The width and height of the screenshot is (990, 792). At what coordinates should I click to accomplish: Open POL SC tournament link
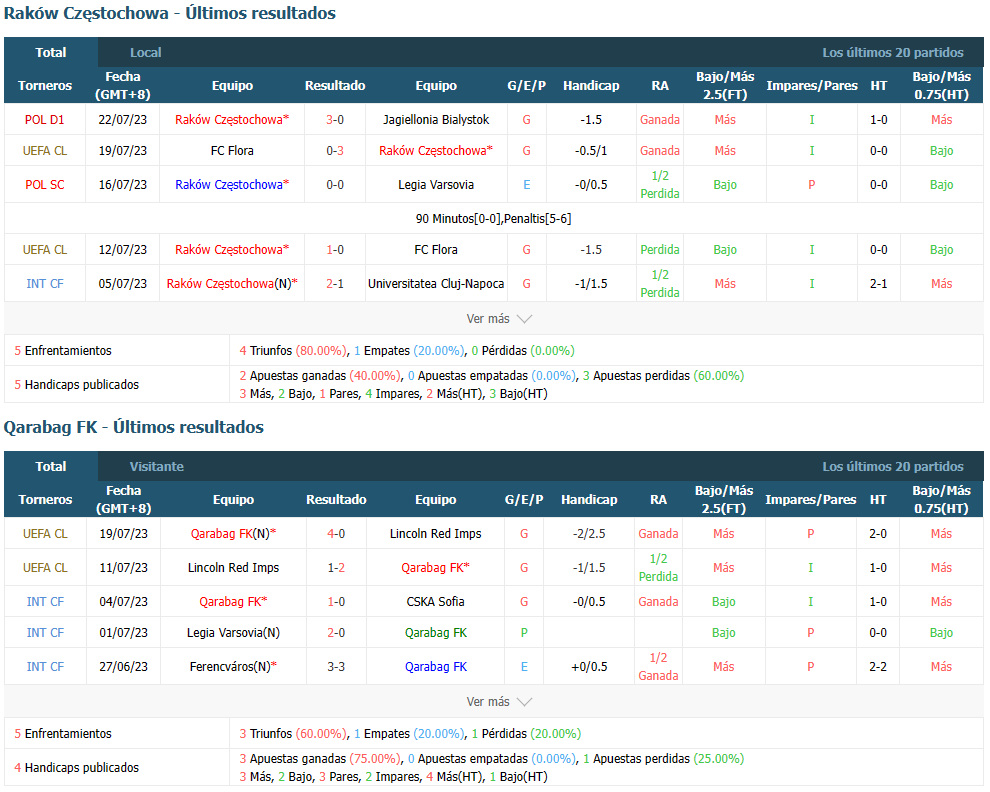[44, 184]
